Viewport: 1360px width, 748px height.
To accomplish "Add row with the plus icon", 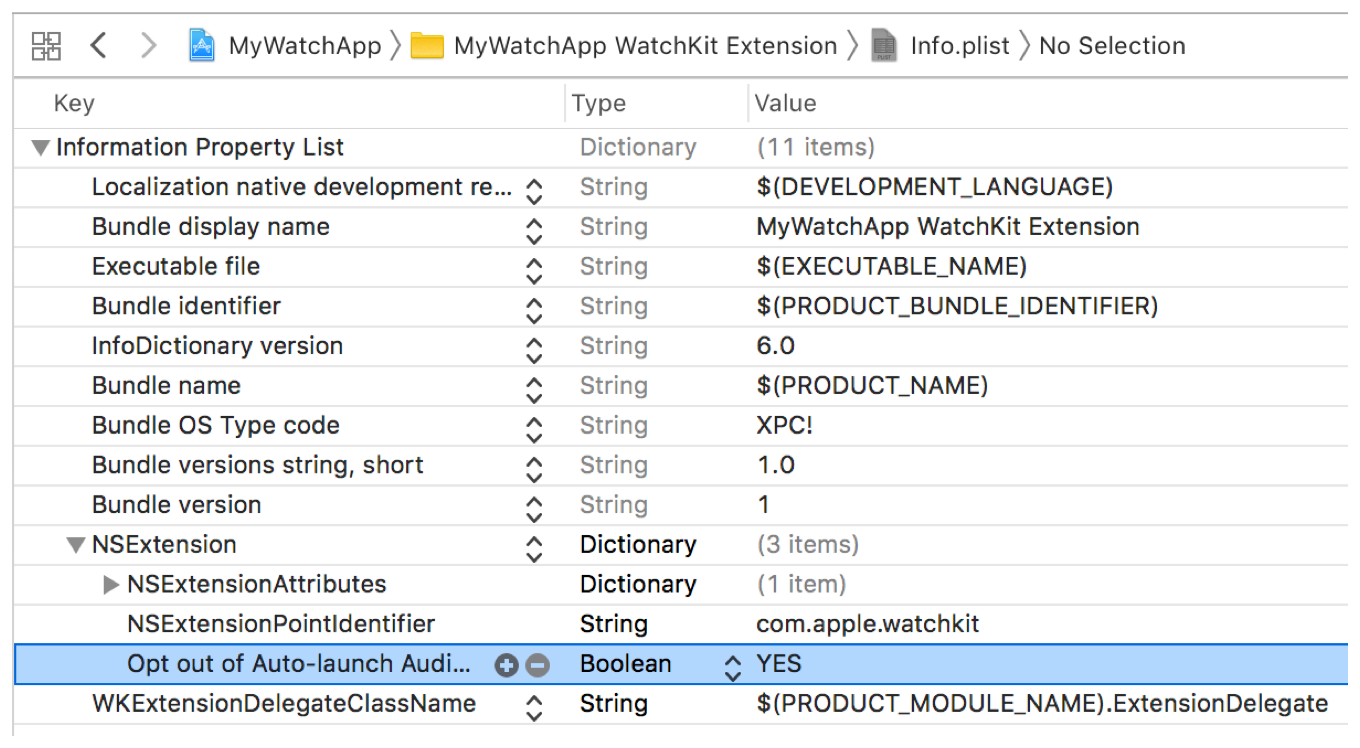I will [507, 665].
